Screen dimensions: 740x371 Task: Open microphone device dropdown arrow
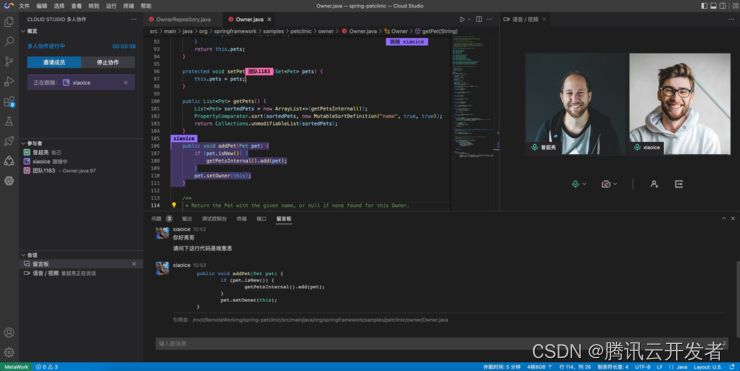click(x=584, y=184)
